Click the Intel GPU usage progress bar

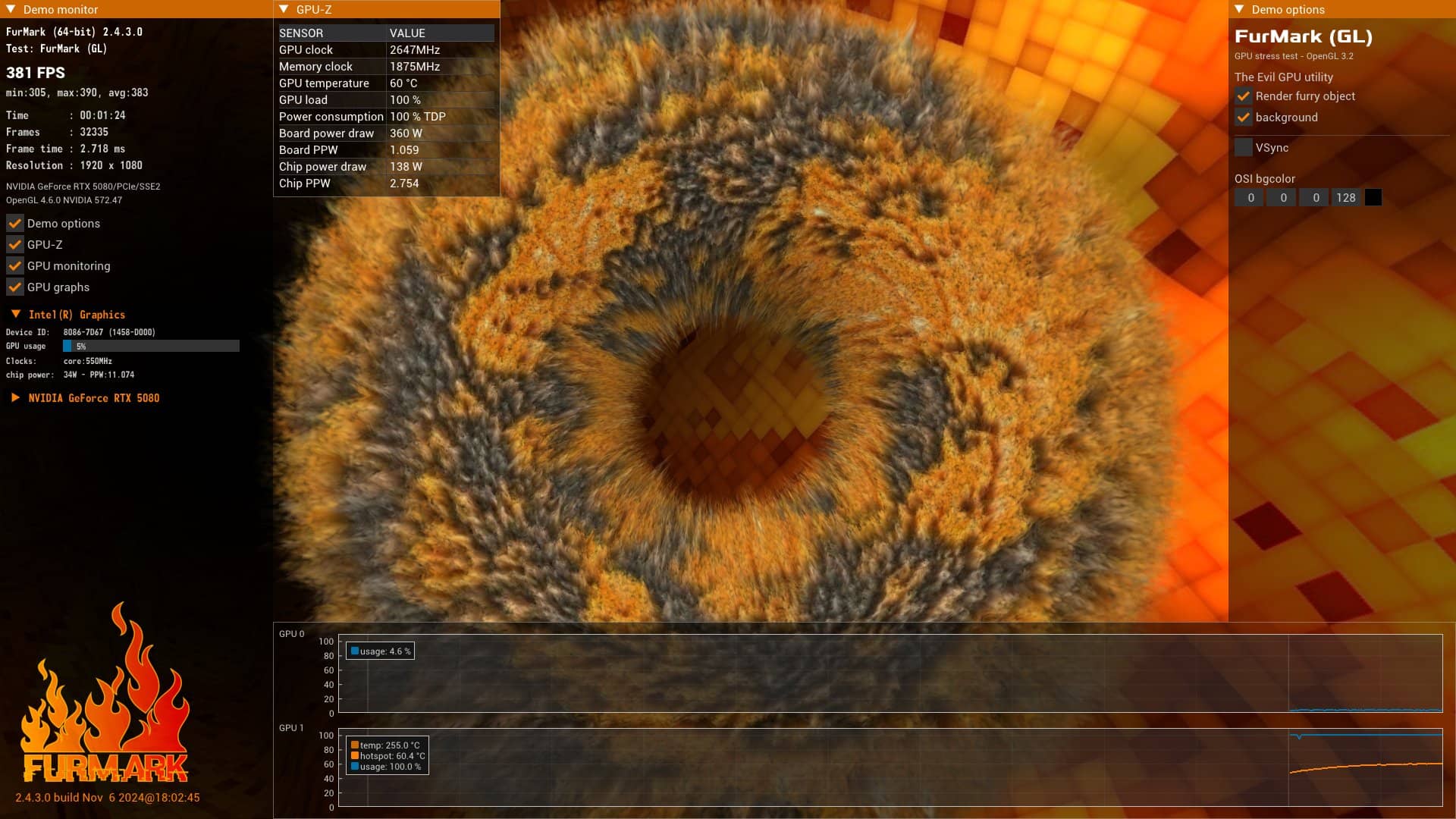(151, 346)
